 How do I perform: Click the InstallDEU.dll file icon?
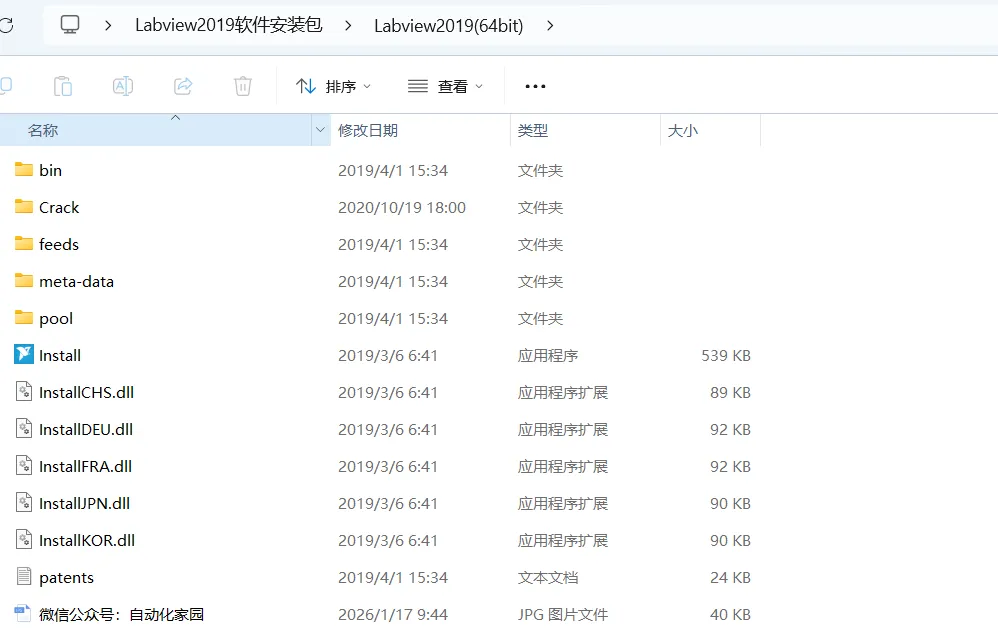coord(24,428)
